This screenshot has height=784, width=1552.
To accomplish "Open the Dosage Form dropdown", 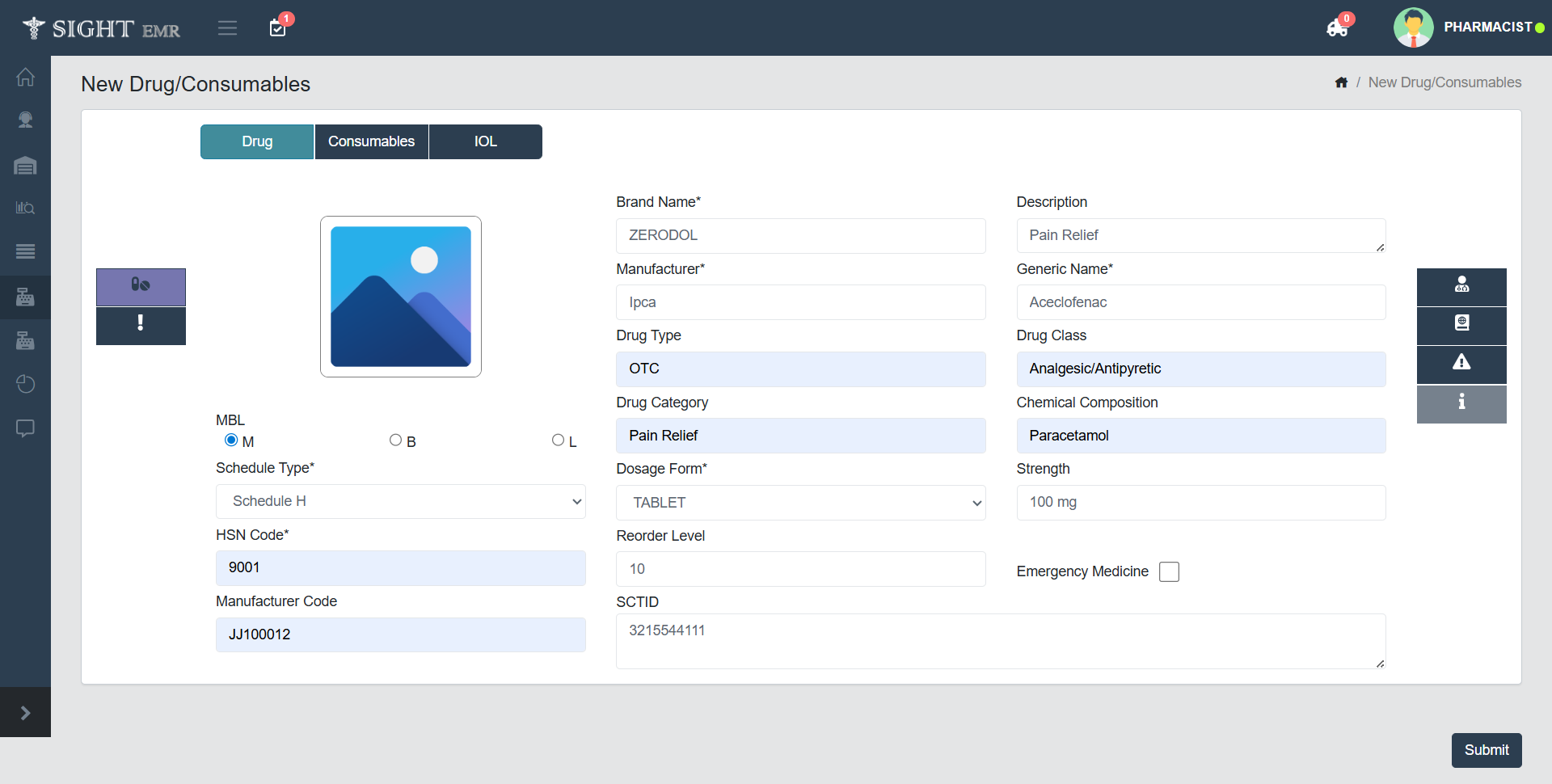I will click(800, 503).
